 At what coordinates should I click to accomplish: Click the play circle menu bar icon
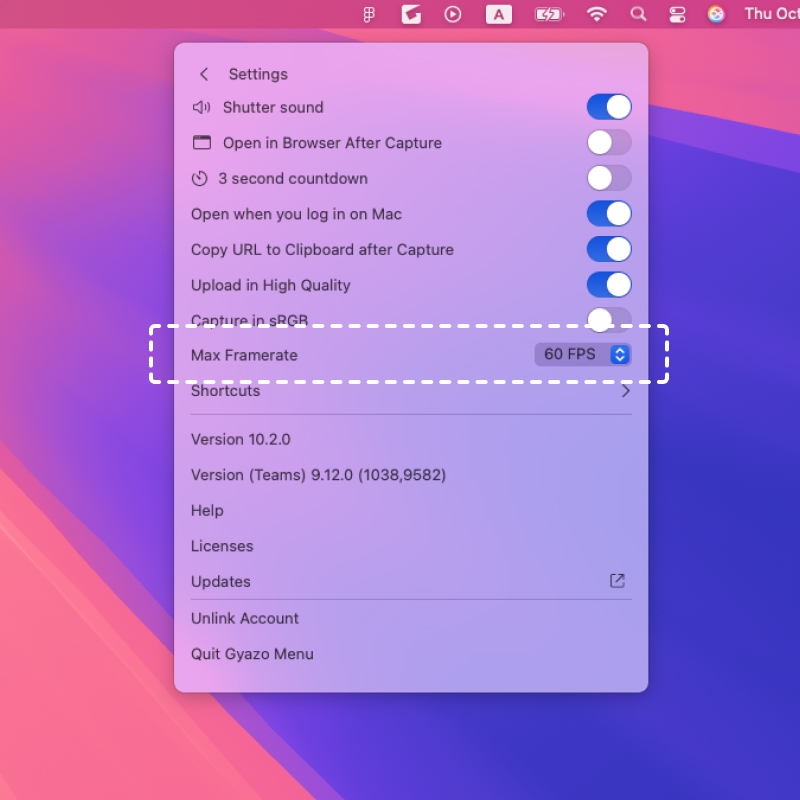click(453, 14)
